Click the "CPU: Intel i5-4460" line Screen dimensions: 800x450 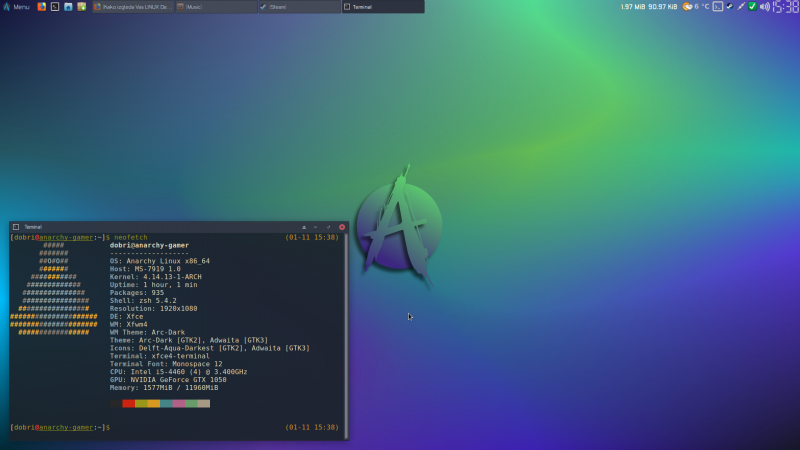[x=179, y=372]
